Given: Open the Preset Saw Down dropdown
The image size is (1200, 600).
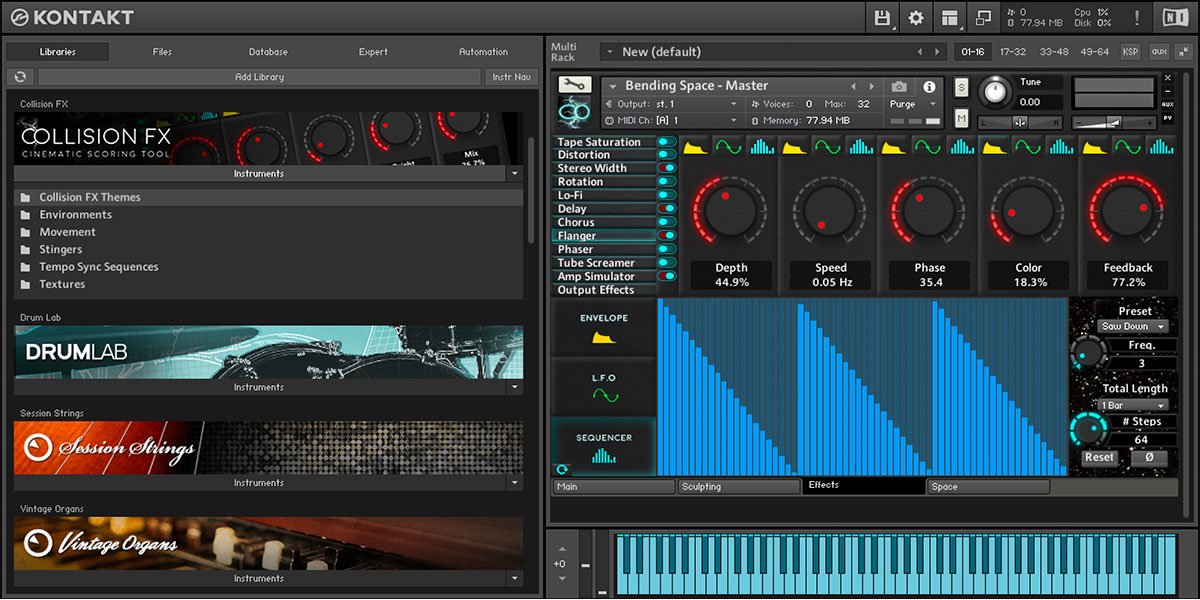Looking at the screenshot, I should (1132, 327).
